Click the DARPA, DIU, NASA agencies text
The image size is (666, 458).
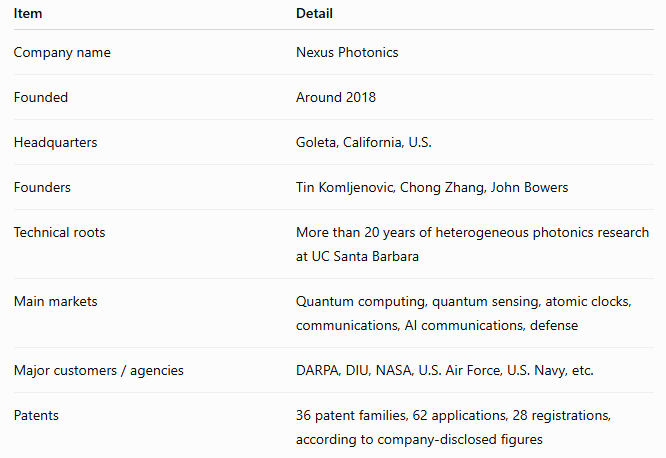coord(445,370)
